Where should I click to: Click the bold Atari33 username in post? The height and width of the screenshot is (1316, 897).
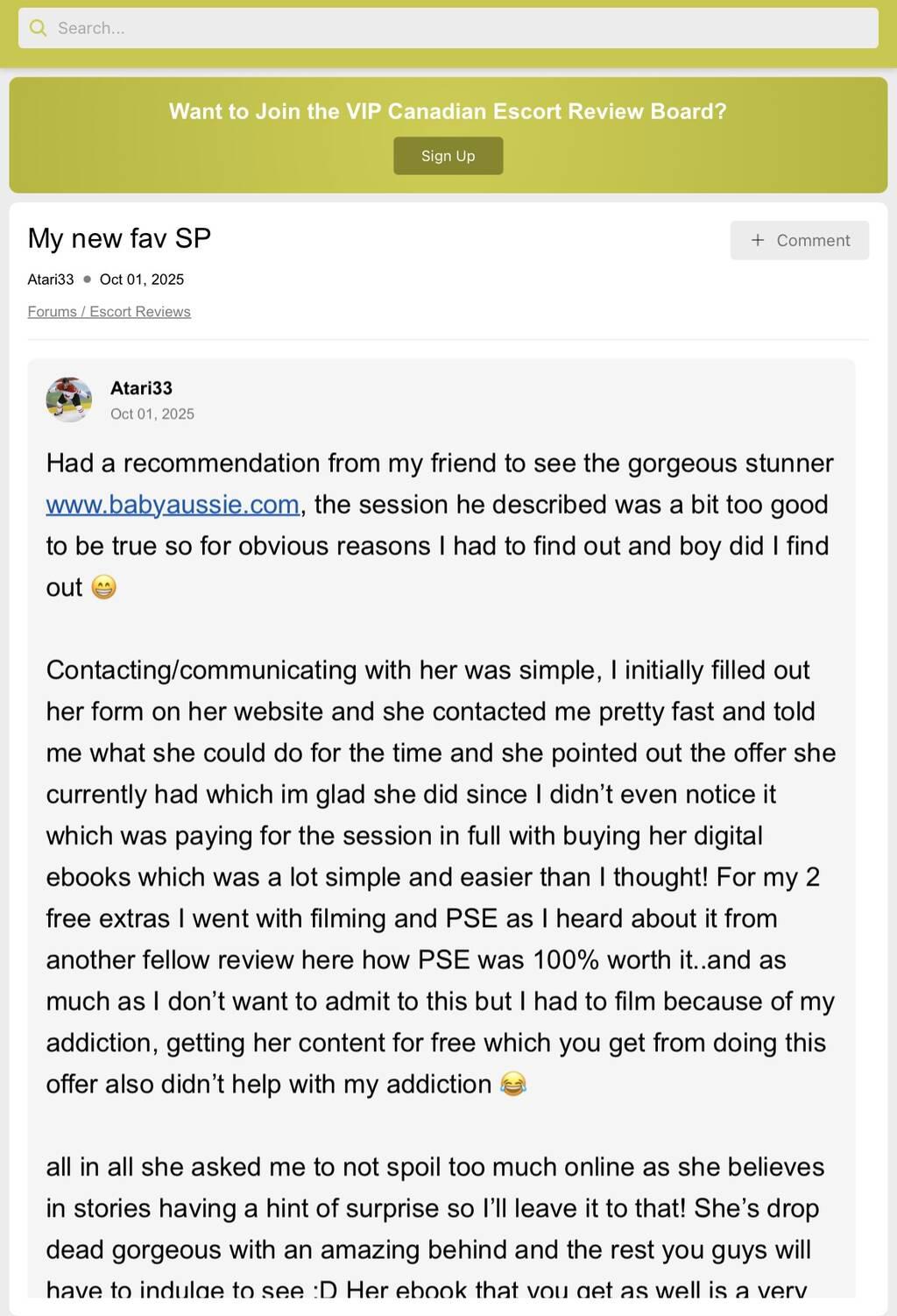point(141,388)
